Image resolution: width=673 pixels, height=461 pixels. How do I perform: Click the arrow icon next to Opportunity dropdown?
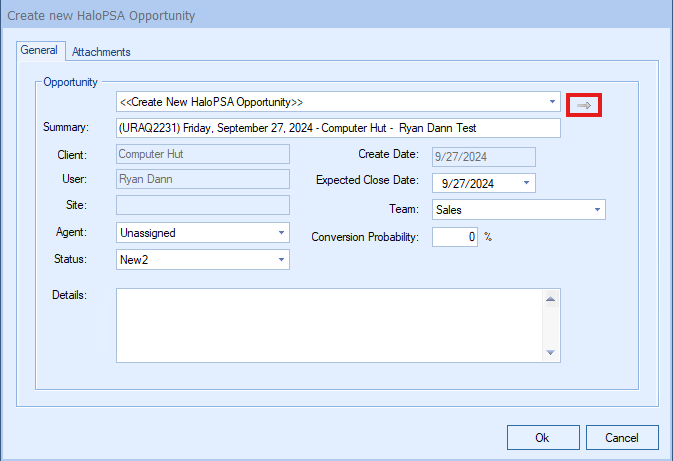(584, 105)
